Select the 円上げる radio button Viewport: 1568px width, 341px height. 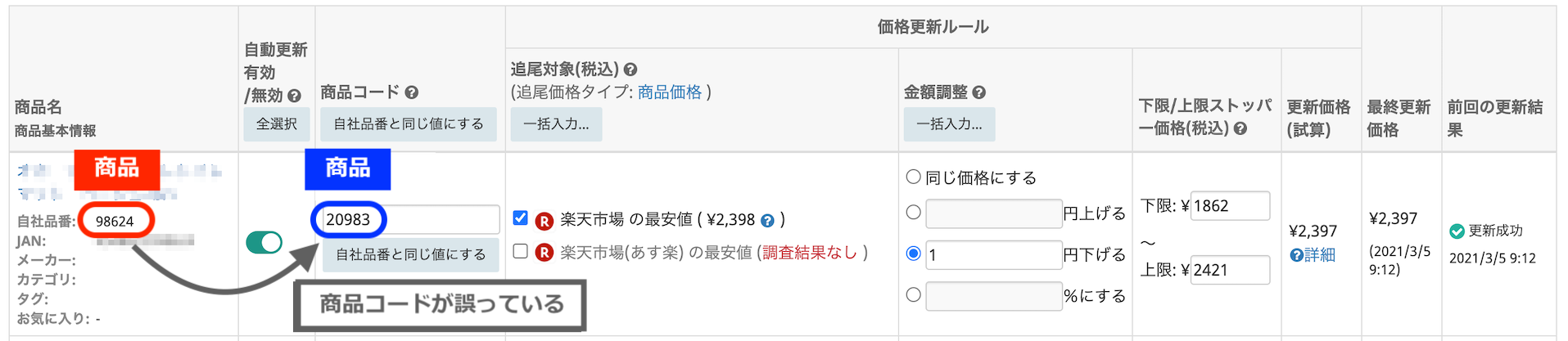tap(914, 213)
